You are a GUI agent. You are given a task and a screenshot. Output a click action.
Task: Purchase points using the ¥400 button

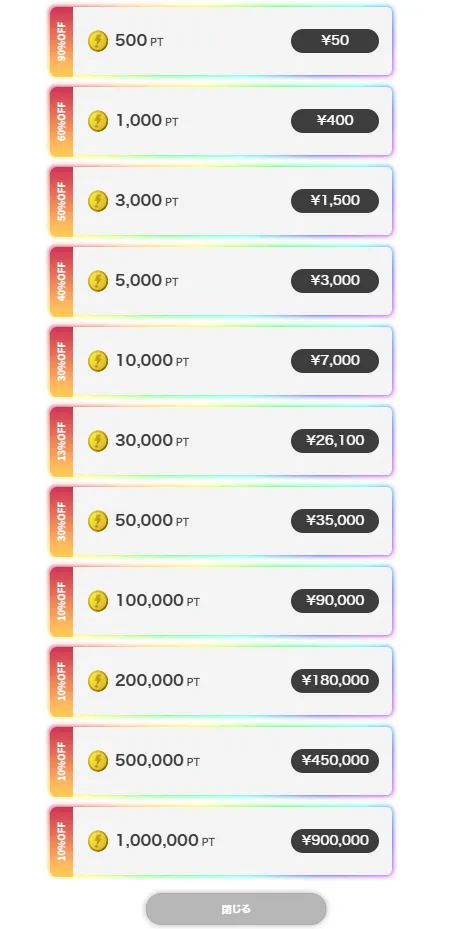tap(335, 121)
